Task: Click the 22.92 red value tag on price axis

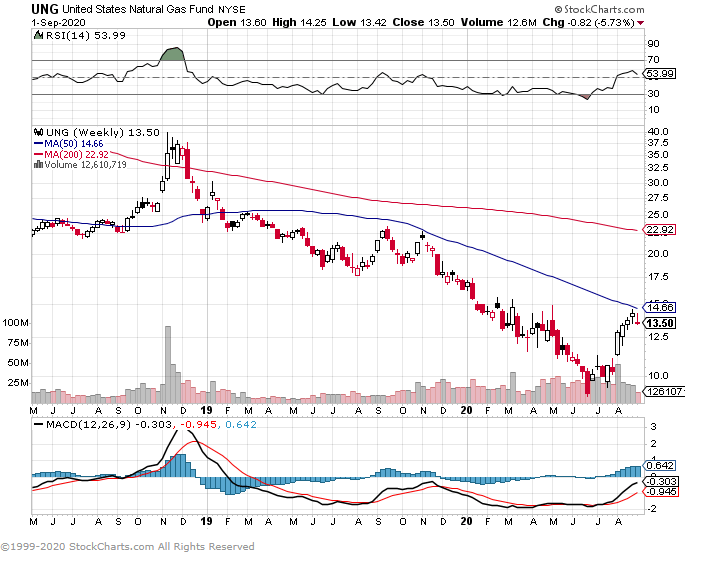Action: click(x=660, y=230)
